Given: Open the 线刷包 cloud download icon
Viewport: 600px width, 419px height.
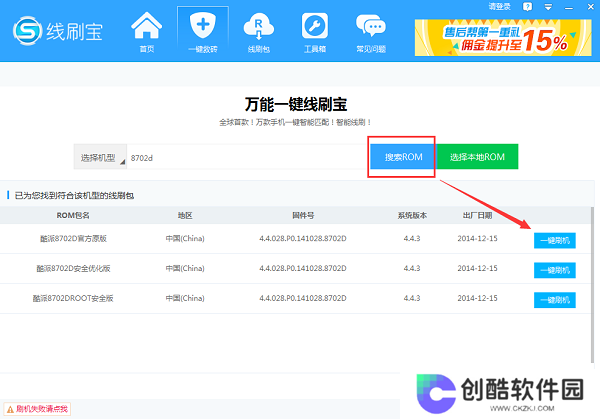Looking at the screenshot, I should point(259,31).
